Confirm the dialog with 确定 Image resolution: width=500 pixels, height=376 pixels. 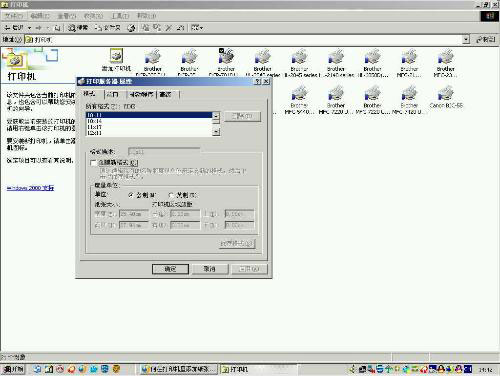point(170,269)
